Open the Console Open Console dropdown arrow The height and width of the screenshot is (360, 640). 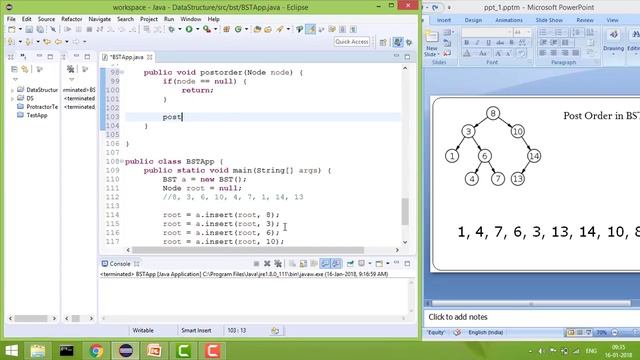[x=387, y=264]
